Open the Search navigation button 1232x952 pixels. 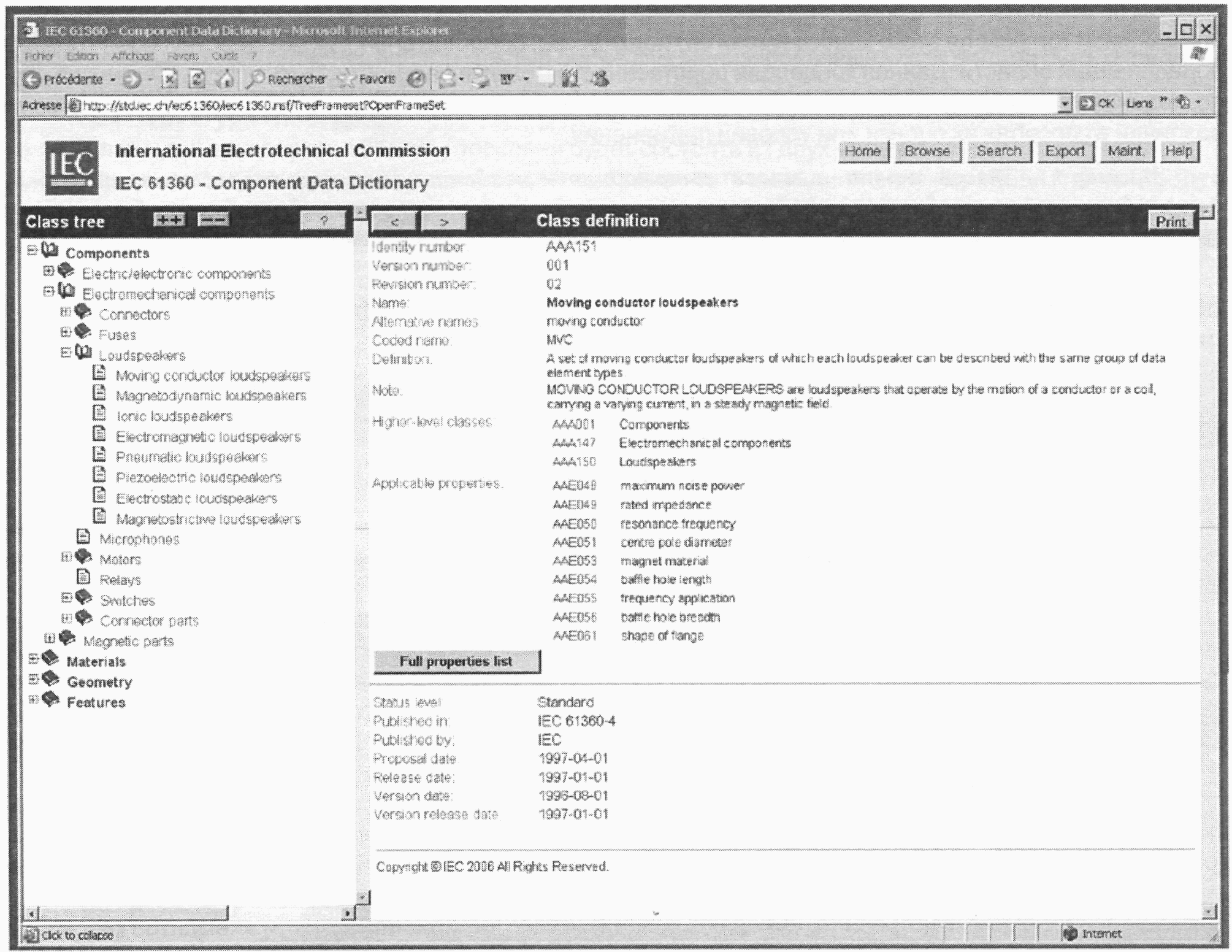[999, 151]
